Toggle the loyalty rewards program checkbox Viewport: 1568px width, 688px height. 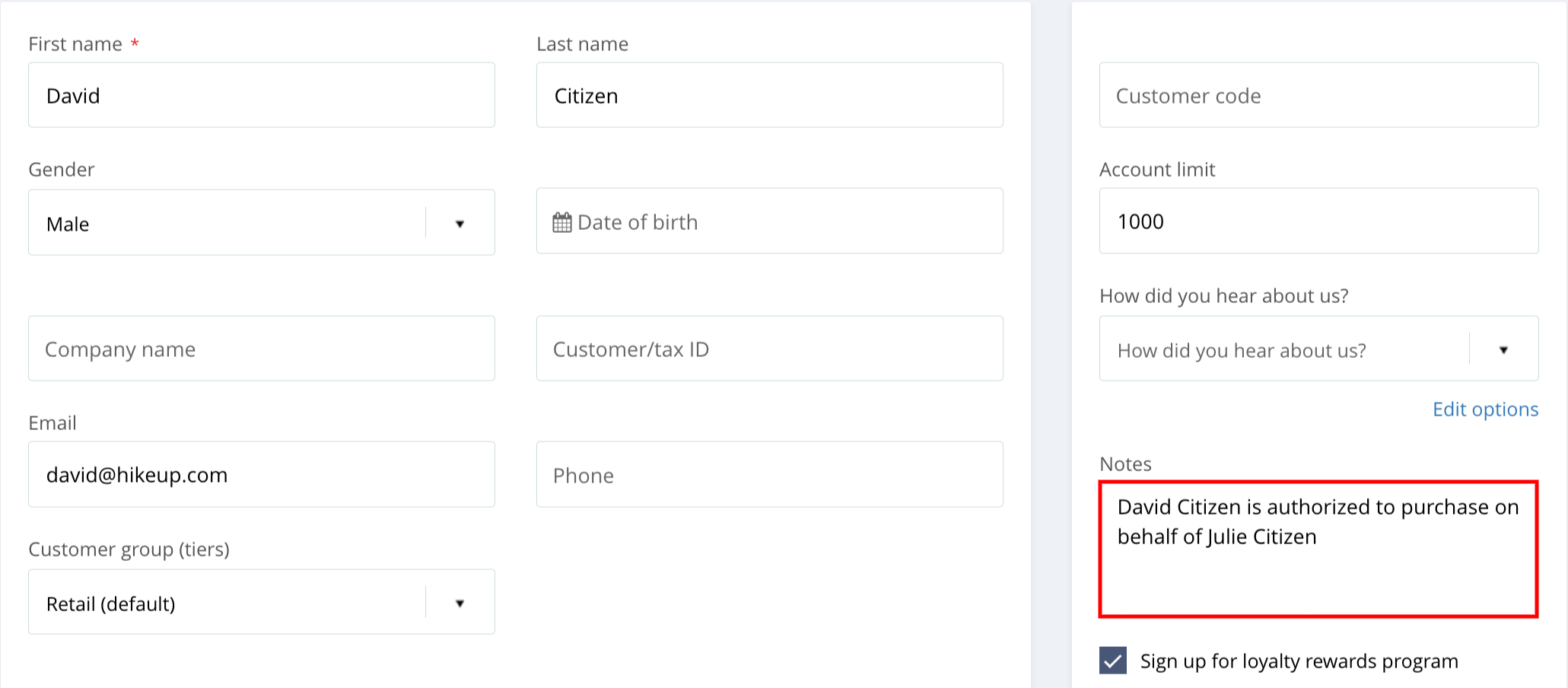(x=1112, y=661)
